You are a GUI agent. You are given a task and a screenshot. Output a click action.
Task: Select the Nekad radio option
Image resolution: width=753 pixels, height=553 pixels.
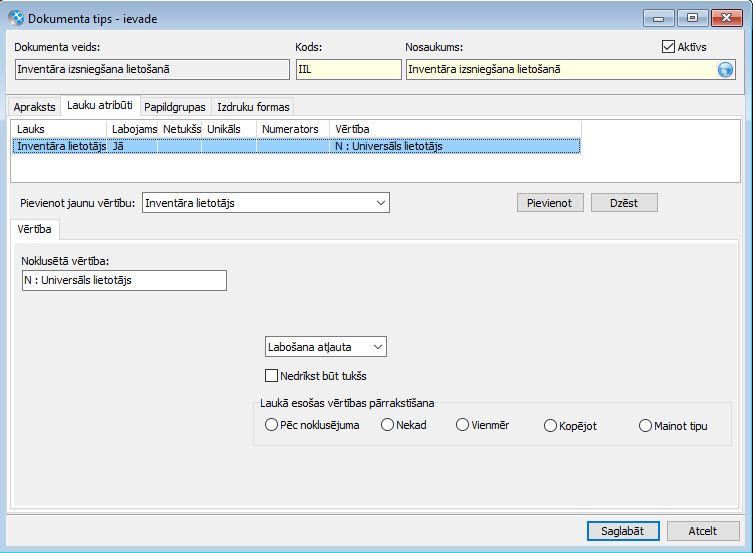click(387, 425)
